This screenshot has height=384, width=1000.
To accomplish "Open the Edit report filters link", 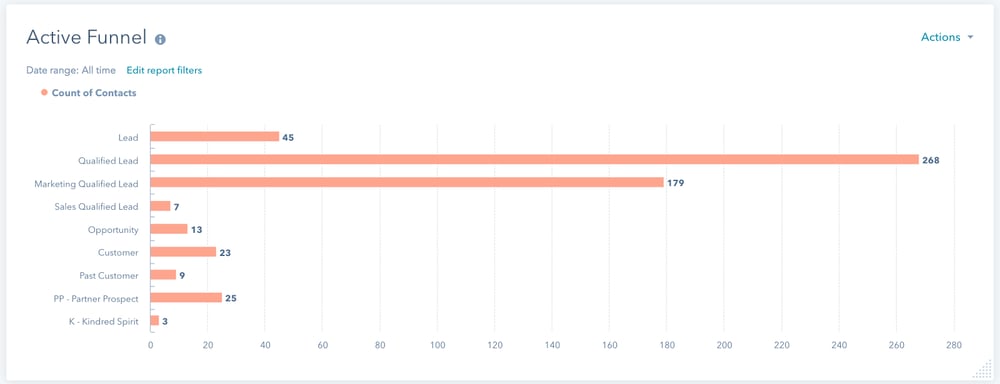I will (164, 70).
